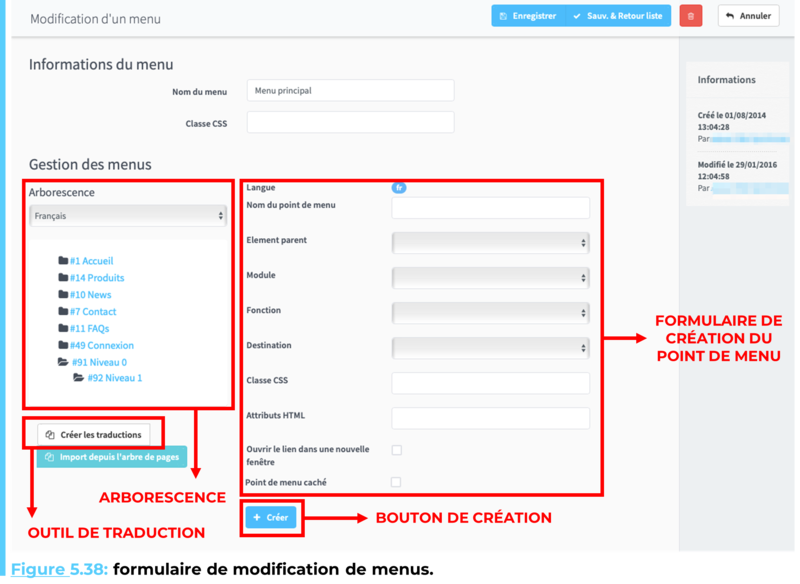The height and width of the screenshot is (584, 800).
Task: Collapse the open Niveau 0 folder icon
Action: point(63,362)
